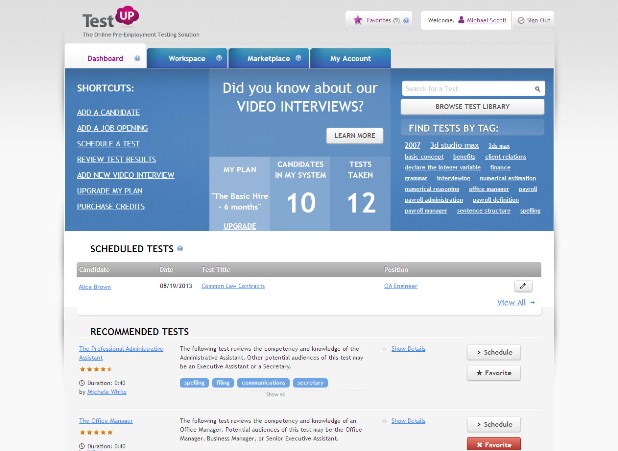Image resolution: width=618 pixels, height=451 pixels.
Task: Unfavorite The Office Manager using the red button
Action: pyautogui.click(x=494, y=444)
